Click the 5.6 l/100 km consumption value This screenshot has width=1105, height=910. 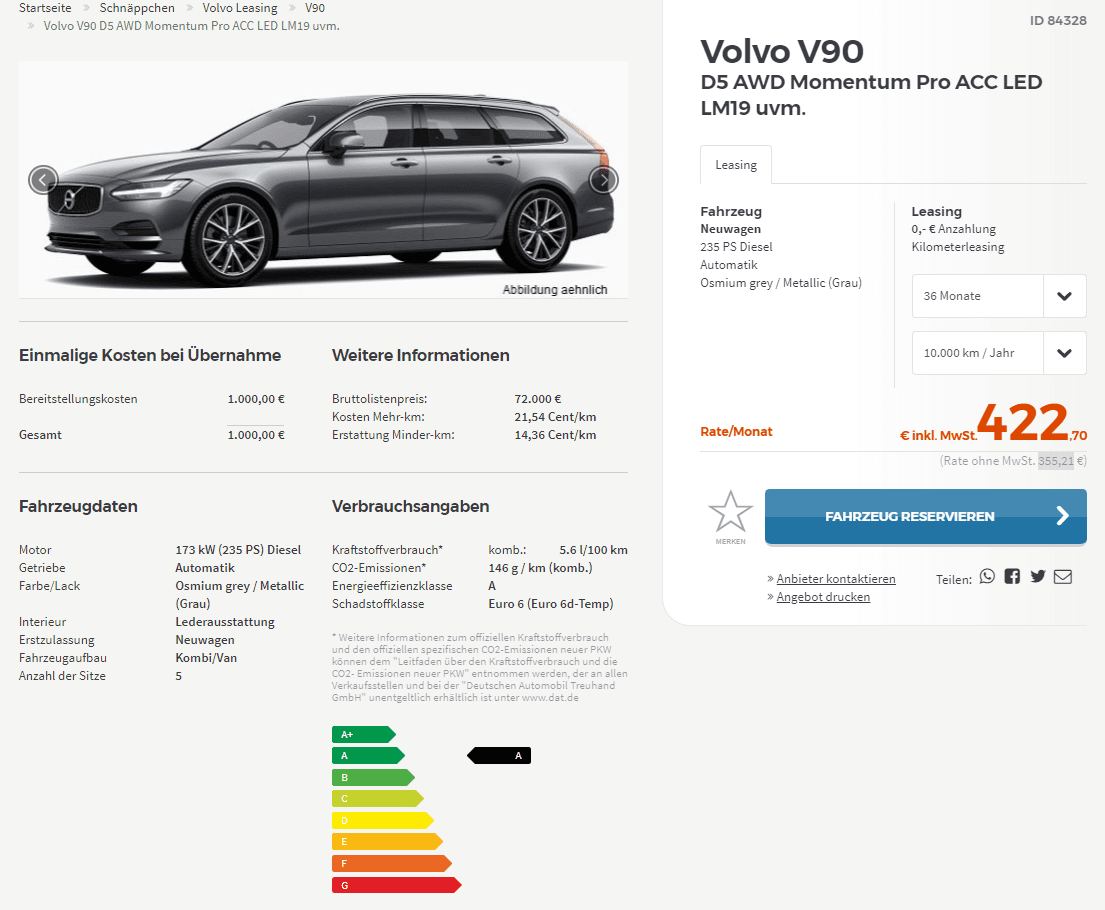(593, 550)
